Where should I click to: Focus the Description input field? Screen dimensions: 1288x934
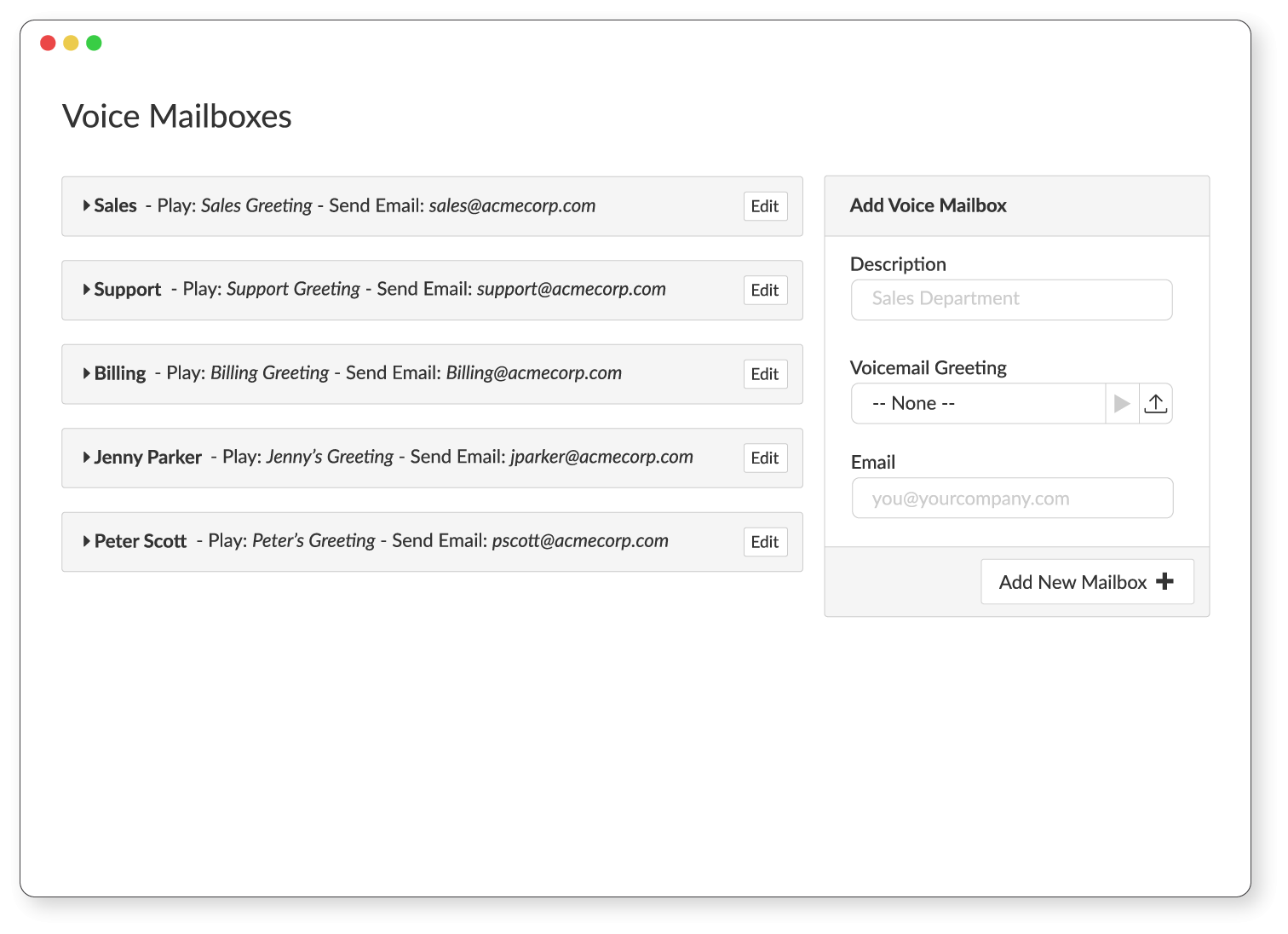point(1011,299)
